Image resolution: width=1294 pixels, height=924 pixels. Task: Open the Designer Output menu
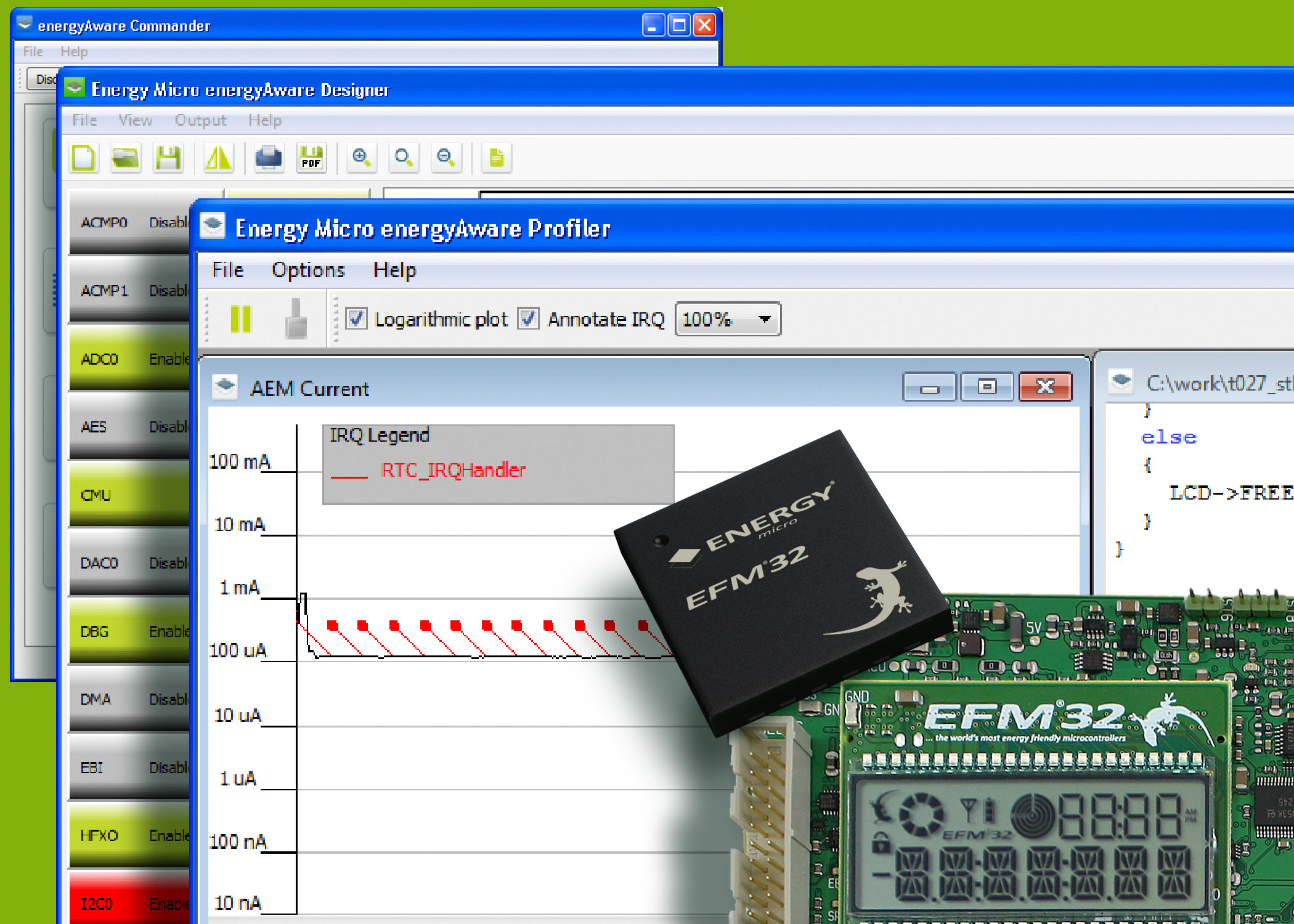click(200, 120)
